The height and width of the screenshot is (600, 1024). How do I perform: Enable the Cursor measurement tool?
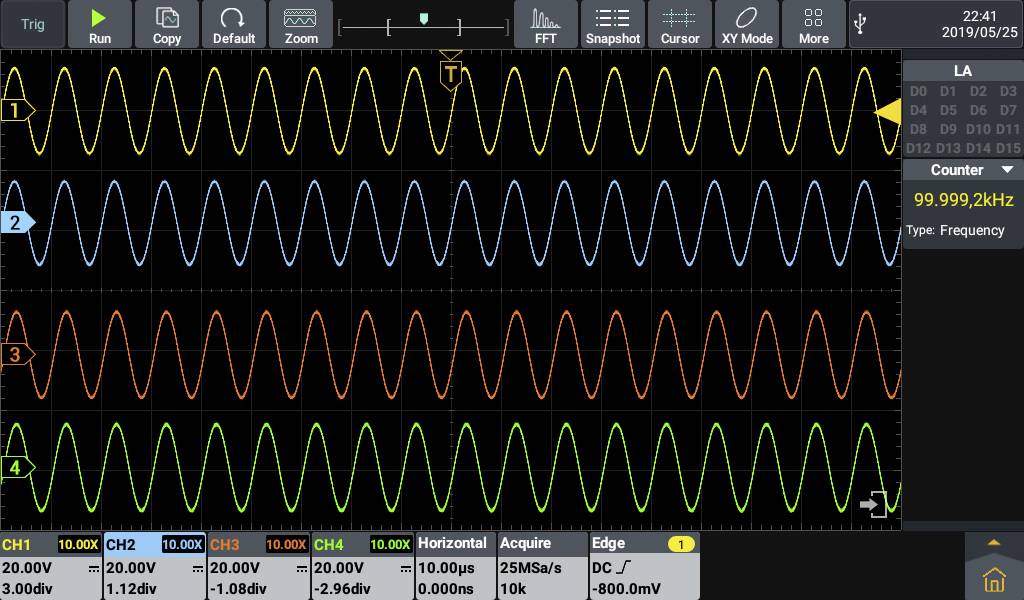point(680,24)
